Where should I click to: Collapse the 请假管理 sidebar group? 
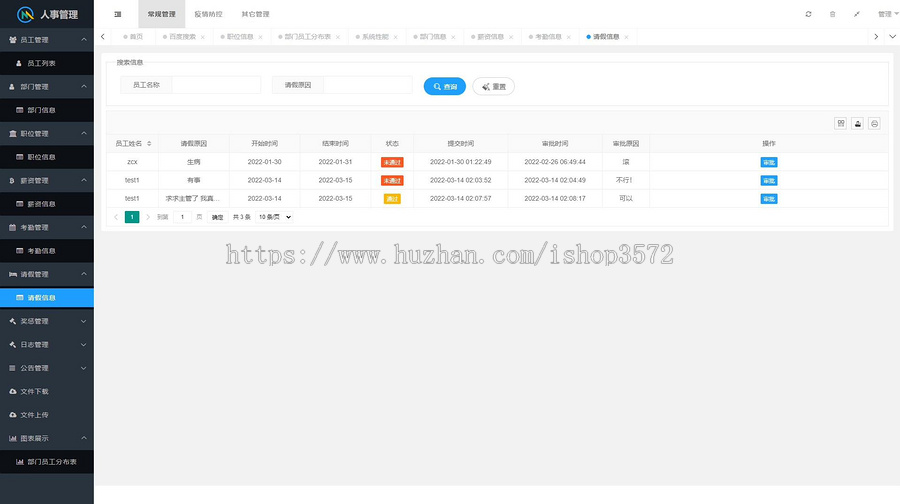click(46, 274)
